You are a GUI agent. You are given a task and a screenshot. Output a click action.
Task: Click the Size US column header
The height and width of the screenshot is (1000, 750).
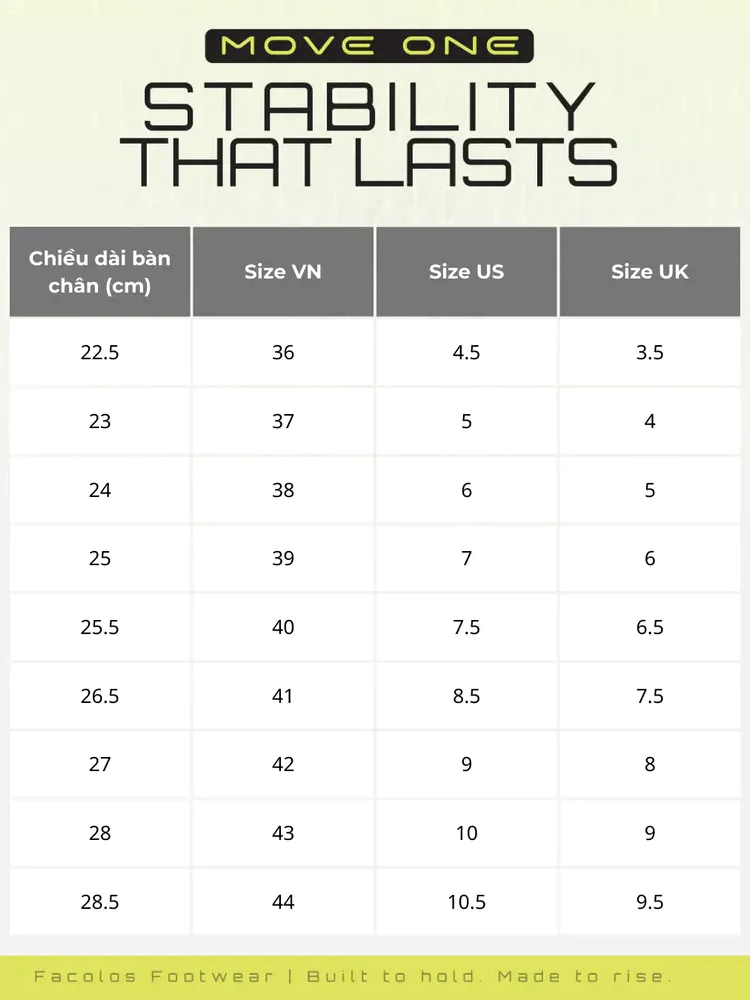(466, 272)
